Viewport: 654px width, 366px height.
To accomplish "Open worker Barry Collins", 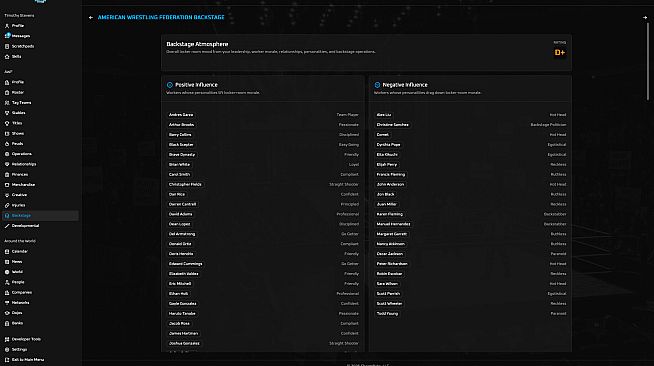I will (x=180, y=135).
